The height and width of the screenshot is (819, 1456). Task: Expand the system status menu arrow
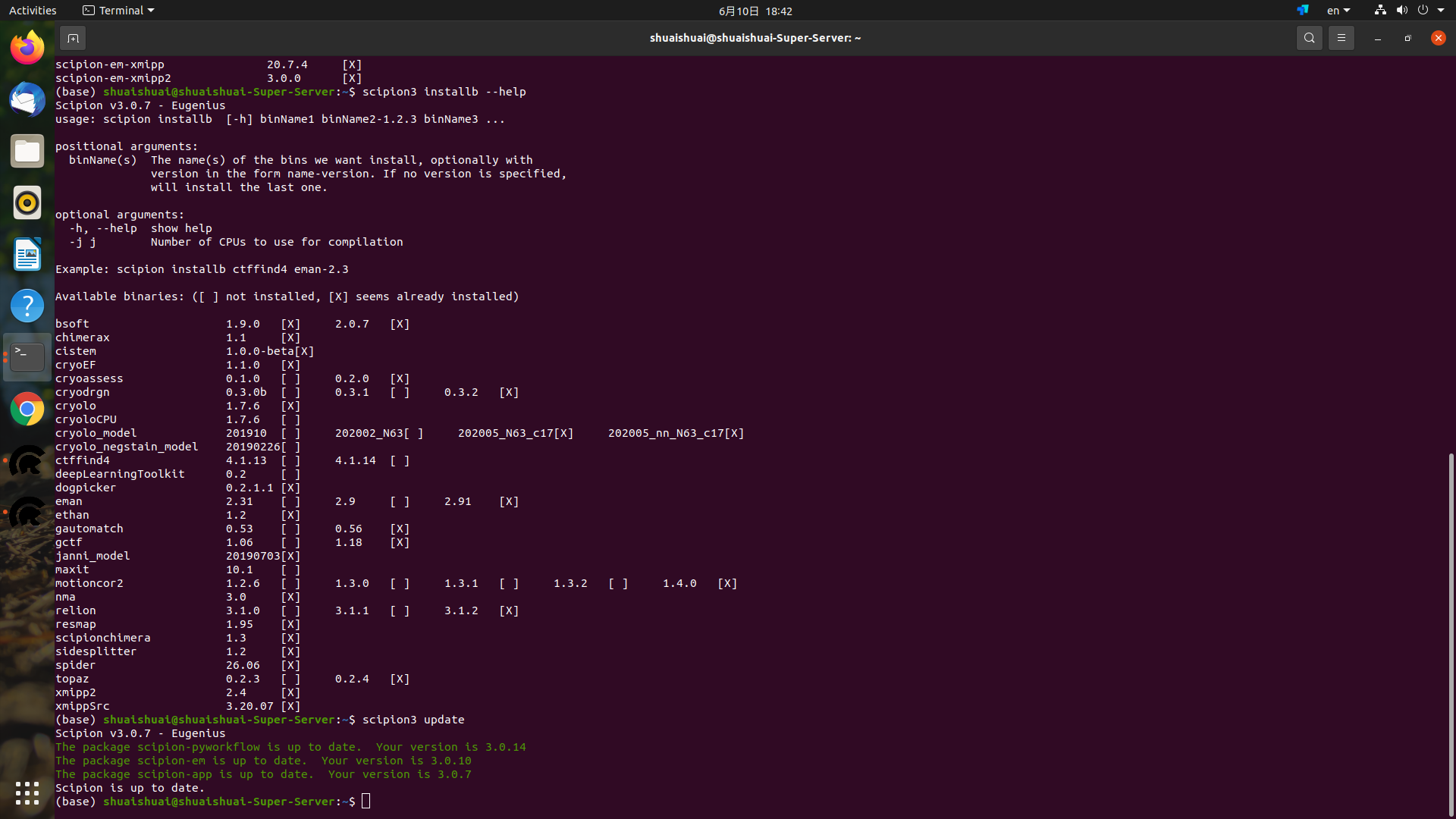(1439, 10)
